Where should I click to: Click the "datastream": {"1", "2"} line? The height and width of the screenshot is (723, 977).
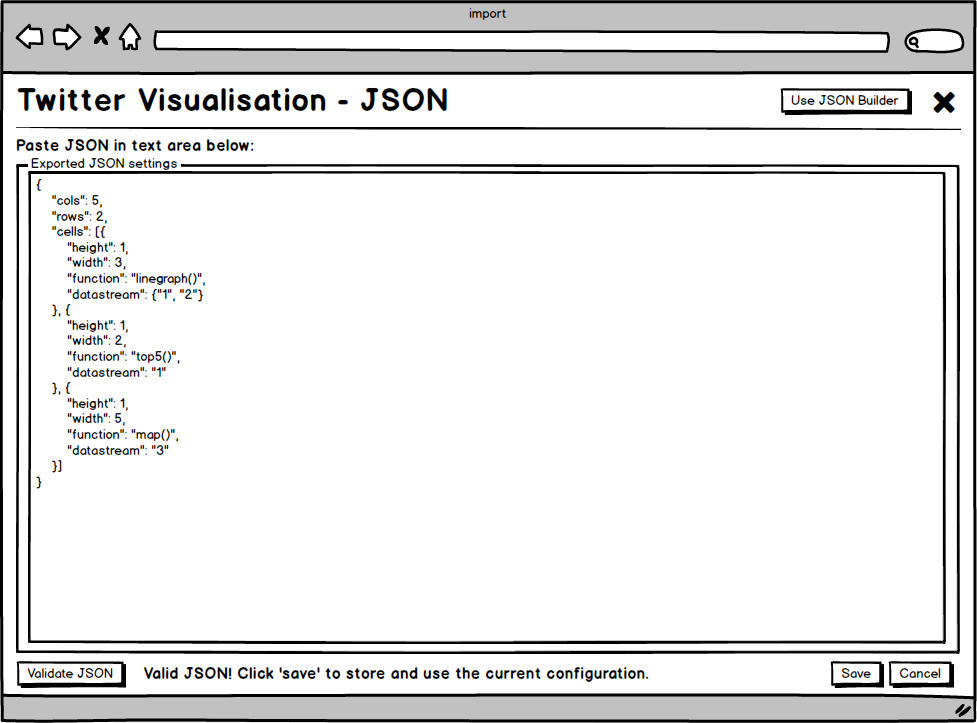click(135, 294)
